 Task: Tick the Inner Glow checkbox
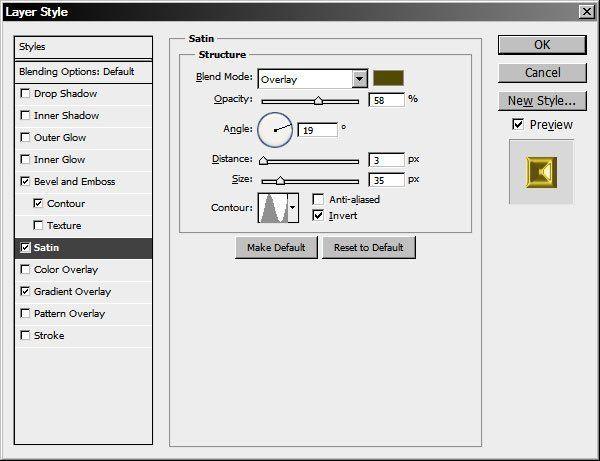(x=25, y=159)
